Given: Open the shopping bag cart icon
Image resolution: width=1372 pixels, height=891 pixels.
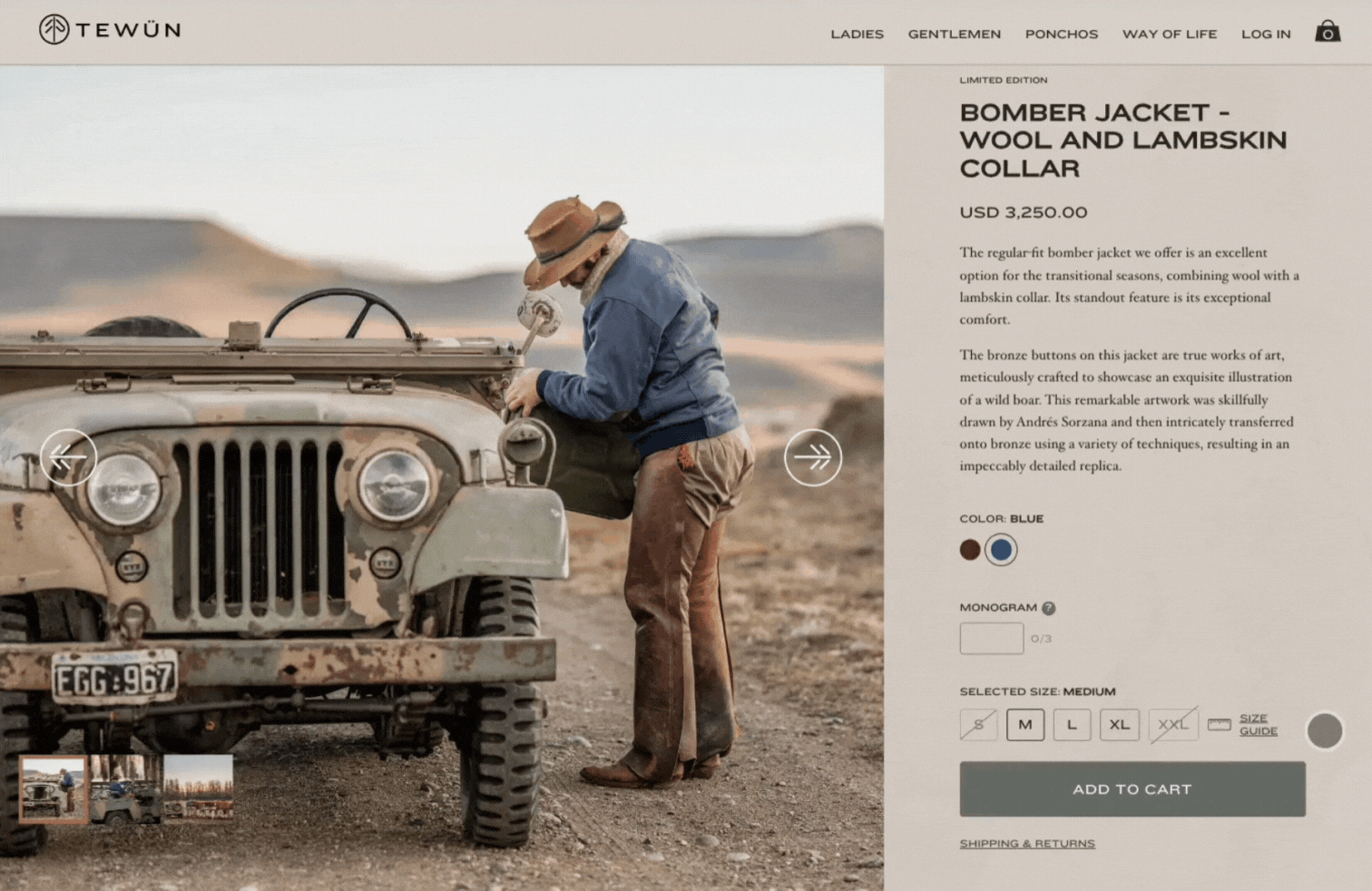Looking at the screenshot, I should pos(1328,31).
